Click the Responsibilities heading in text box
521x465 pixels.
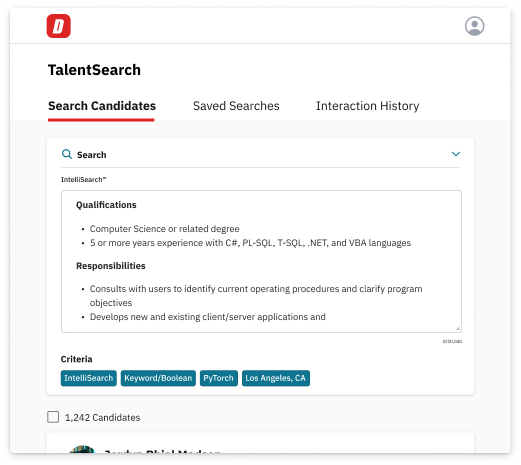click(111, 266)
